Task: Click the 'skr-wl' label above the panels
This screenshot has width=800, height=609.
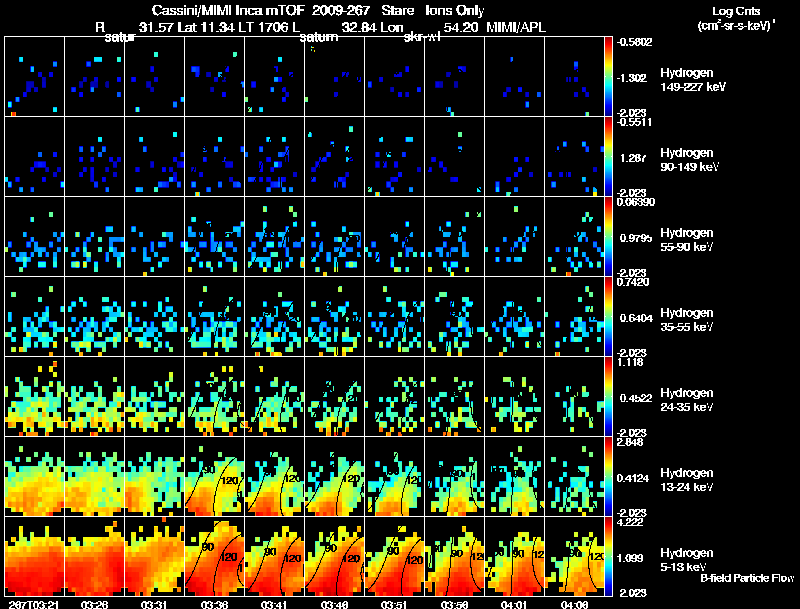Action: [x=421, y=37]
